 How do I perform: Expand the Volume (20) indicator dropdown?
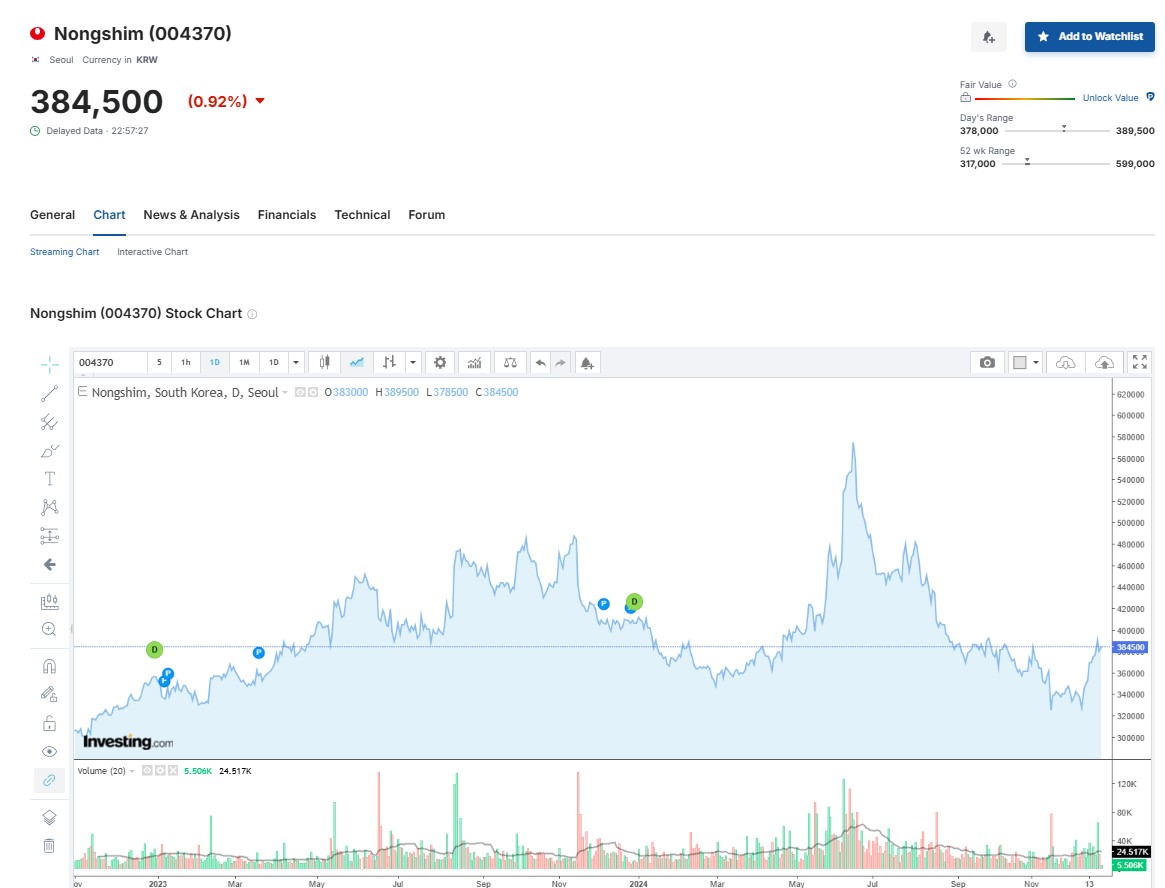tap(132, 771)
